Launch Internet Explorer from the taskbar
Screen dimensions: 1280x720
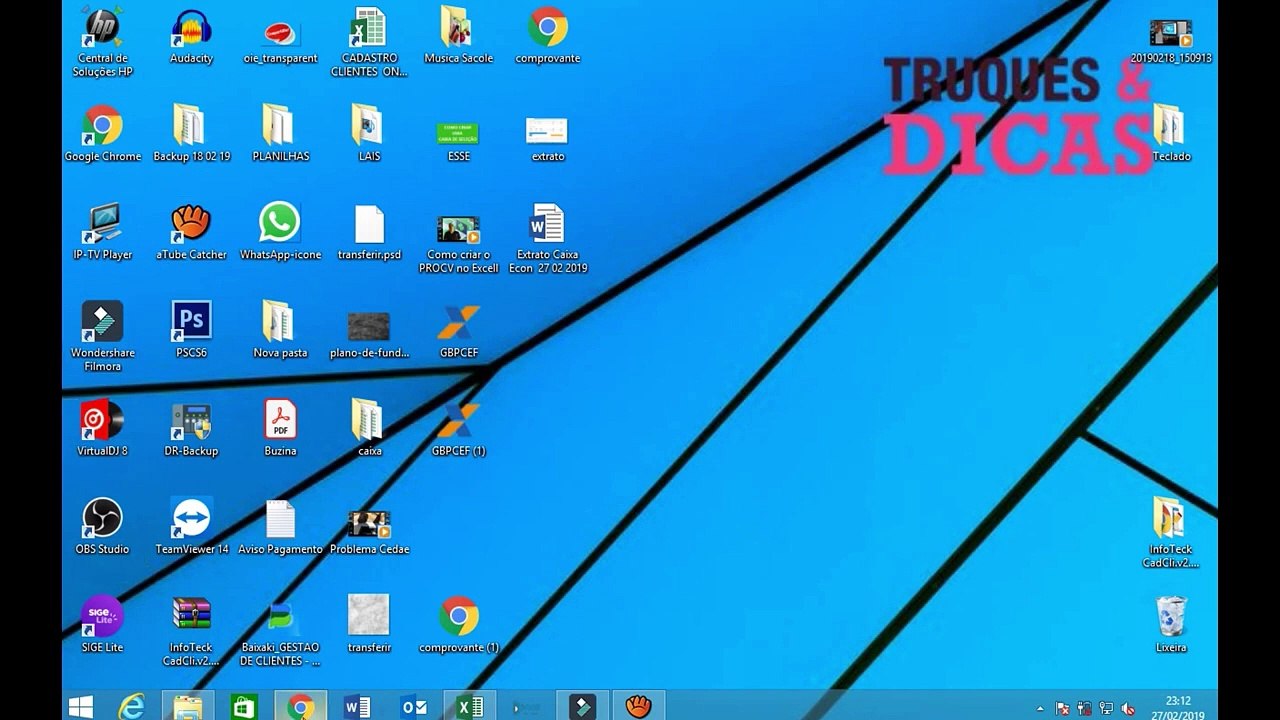click(x=132, y=706)
